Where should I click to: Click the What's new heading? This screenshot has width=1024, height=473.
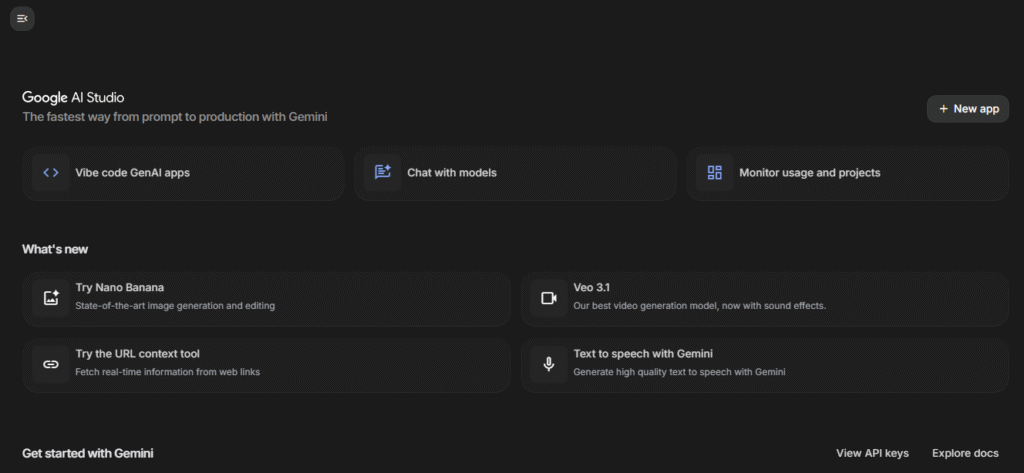click(55, 250)
